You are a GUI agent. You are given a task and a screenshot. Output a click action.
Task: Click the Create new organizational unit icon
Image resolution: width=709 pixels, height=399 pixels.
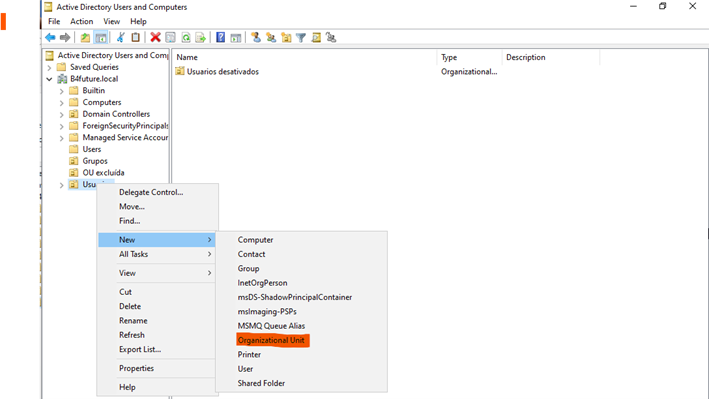[286, 38]
